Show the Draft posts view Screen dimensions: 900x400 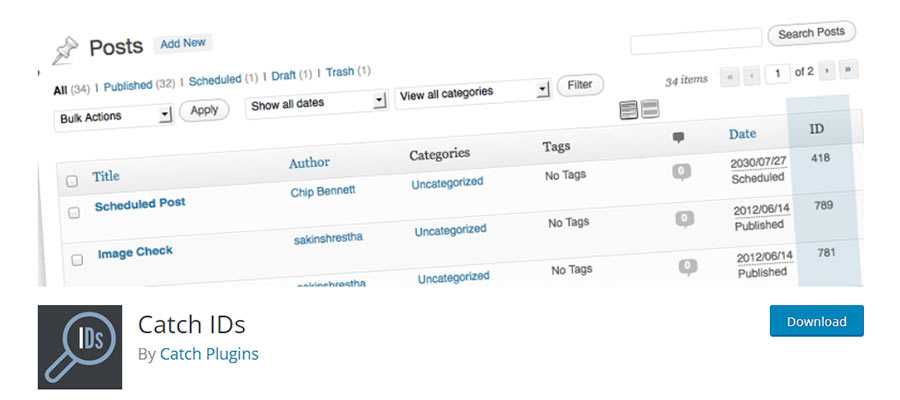click(x=284, y=76)
